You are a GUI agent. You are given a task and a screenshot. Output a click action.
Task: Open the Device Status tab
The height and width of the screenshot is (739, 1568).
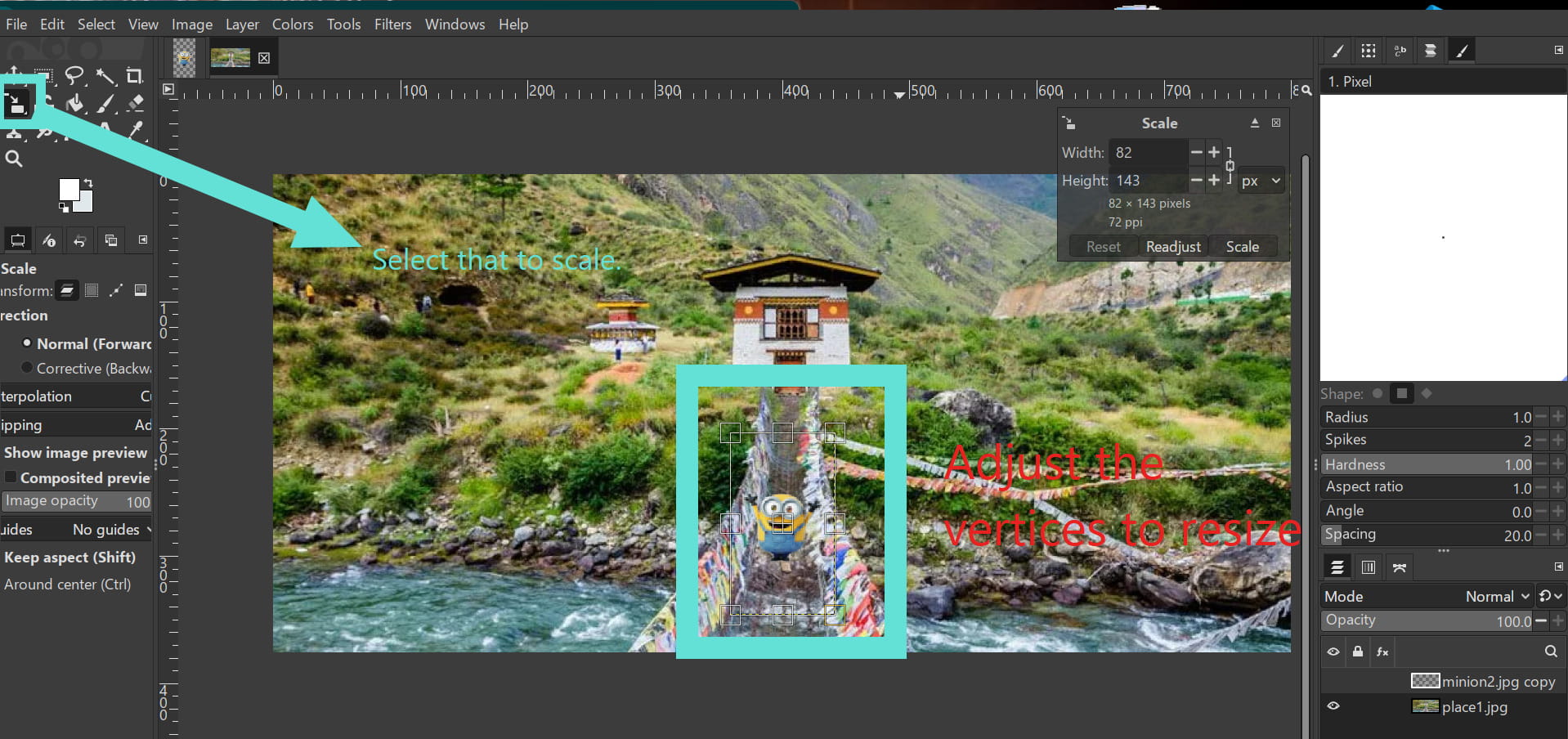(x=49, y=240)
